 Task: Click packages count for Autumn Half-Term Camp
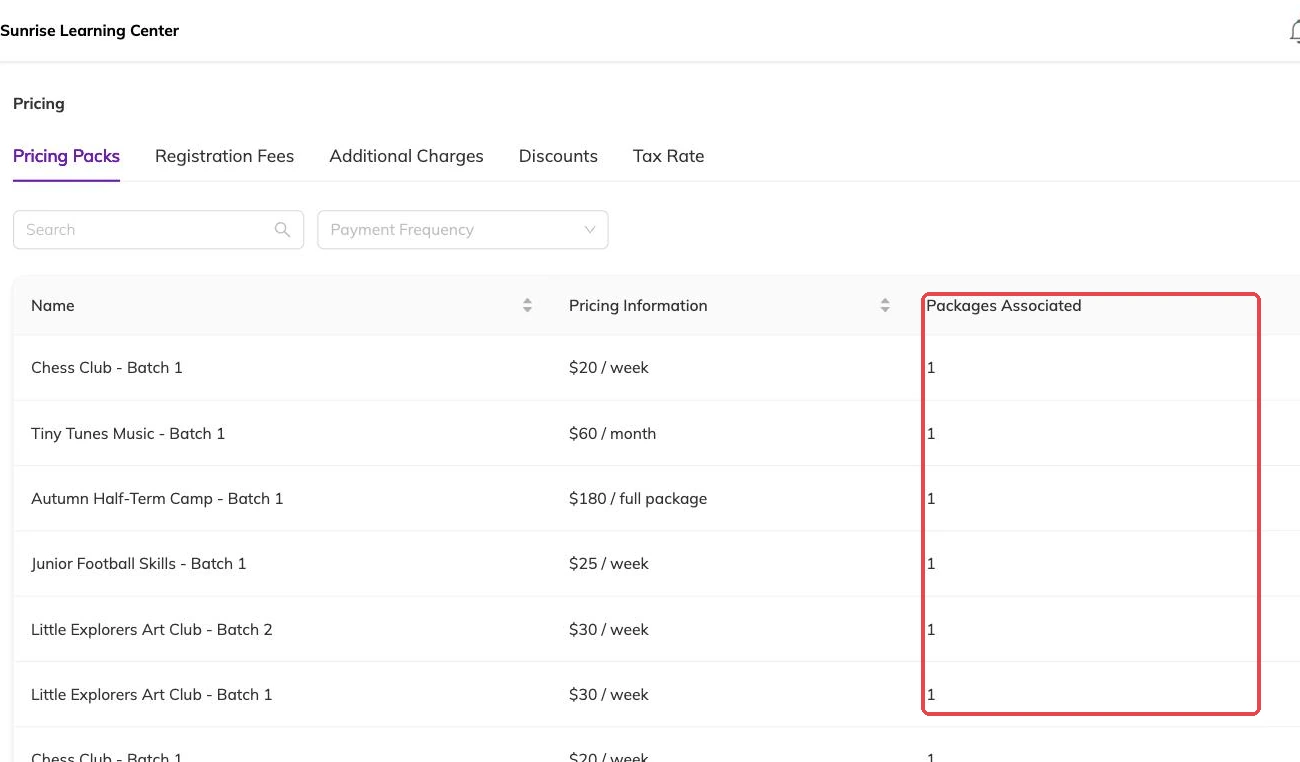click(931, 499)
